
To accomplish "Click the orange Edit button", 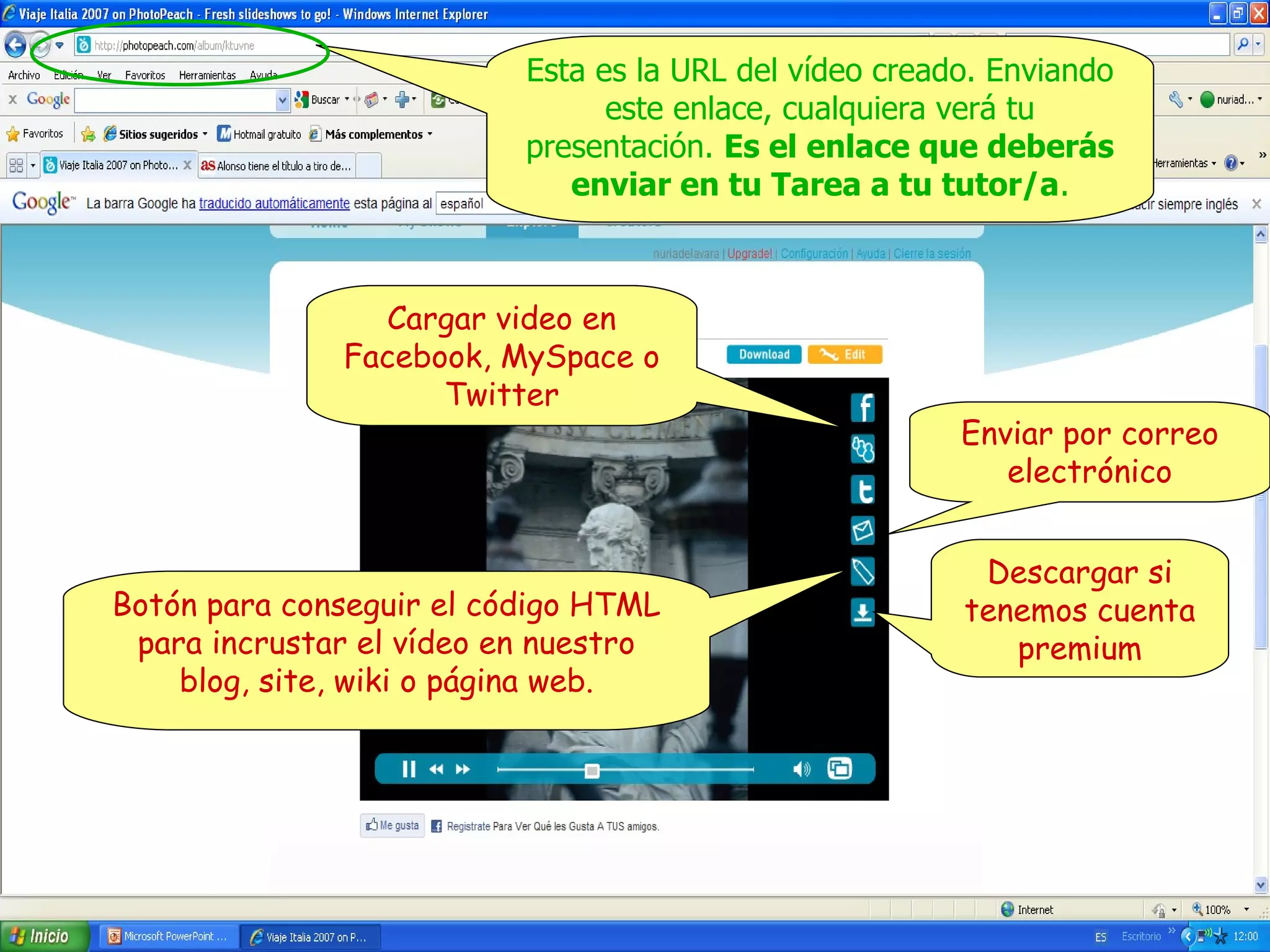I will pyautogui.click(x=845, y=355).
